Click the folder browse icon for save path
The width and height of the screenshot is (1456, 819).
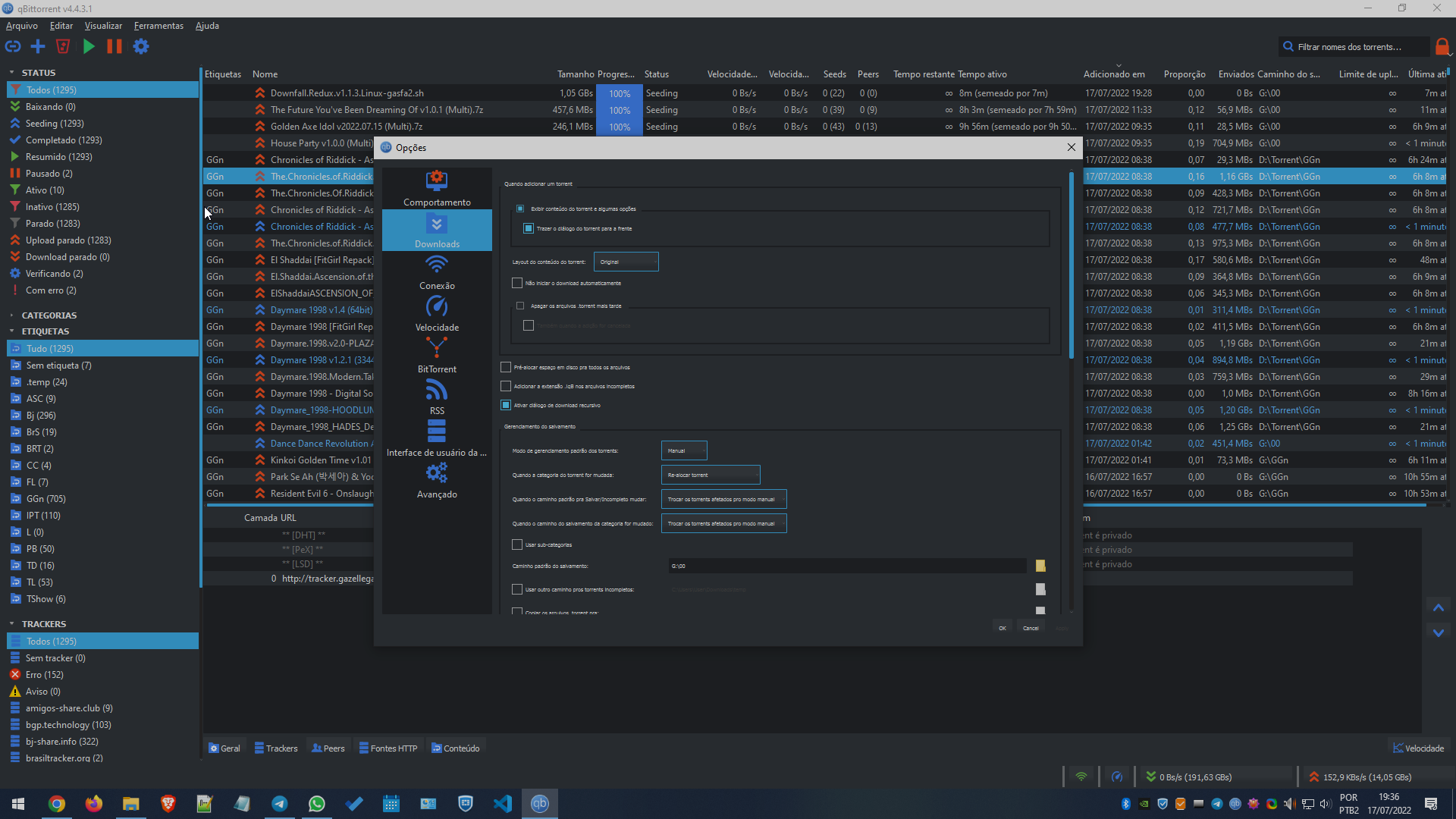(x=1040, y=565)
